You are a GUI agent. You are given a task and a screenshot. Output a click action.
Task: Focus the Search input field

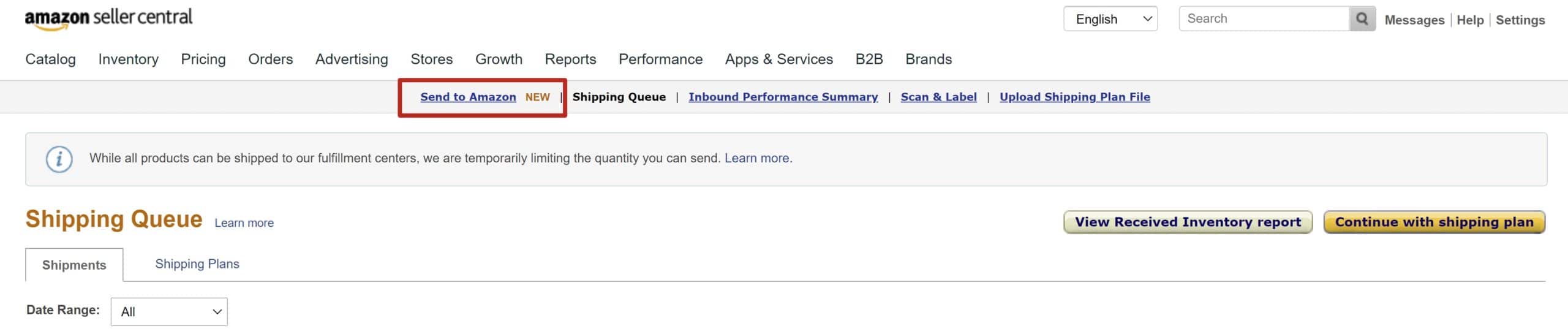coord(1264,19)
